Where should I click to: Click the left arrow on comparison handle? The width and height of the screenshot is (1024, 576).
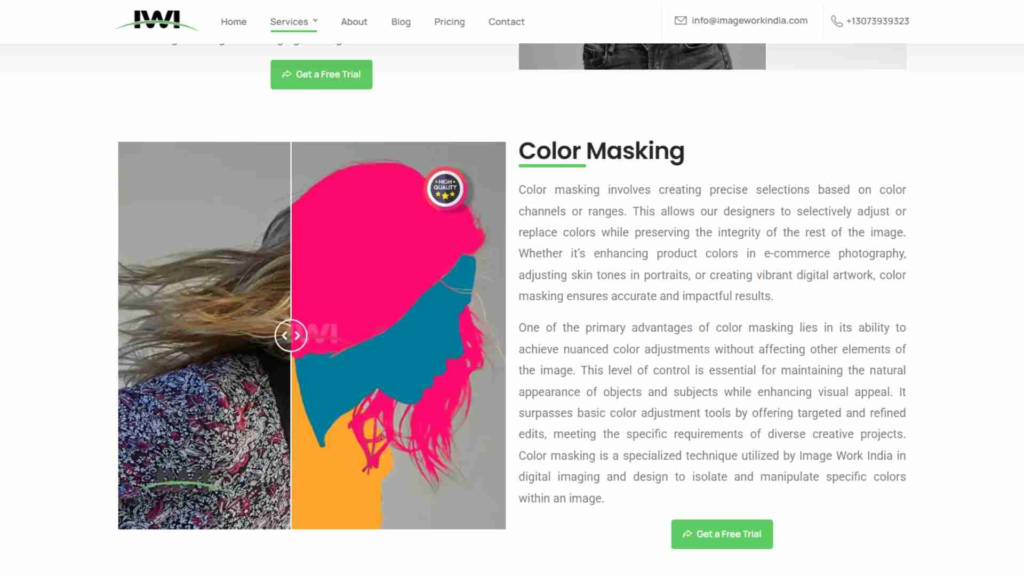(x=285, y=336)
